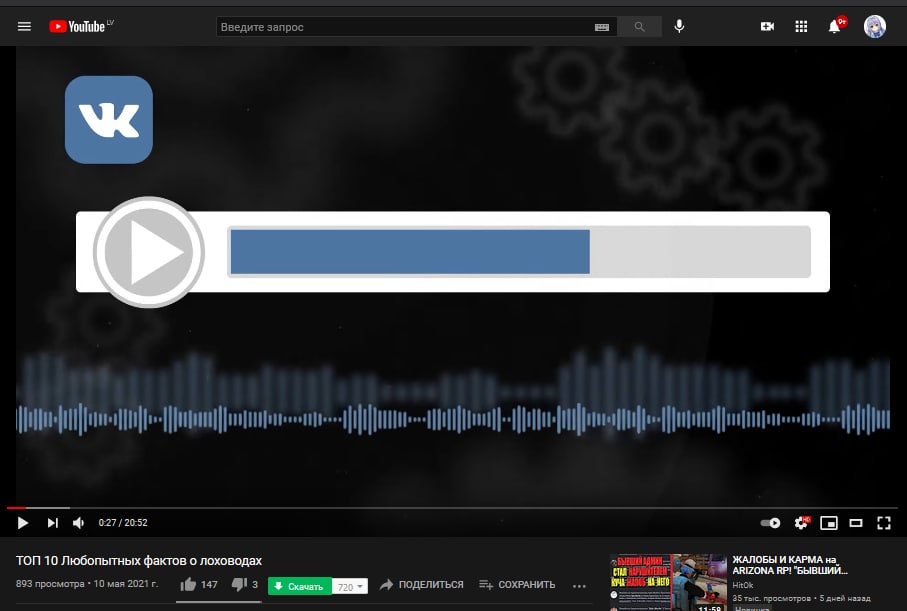Open the create video camera icon
The image size is (907, 611).
tap(767, 27)
